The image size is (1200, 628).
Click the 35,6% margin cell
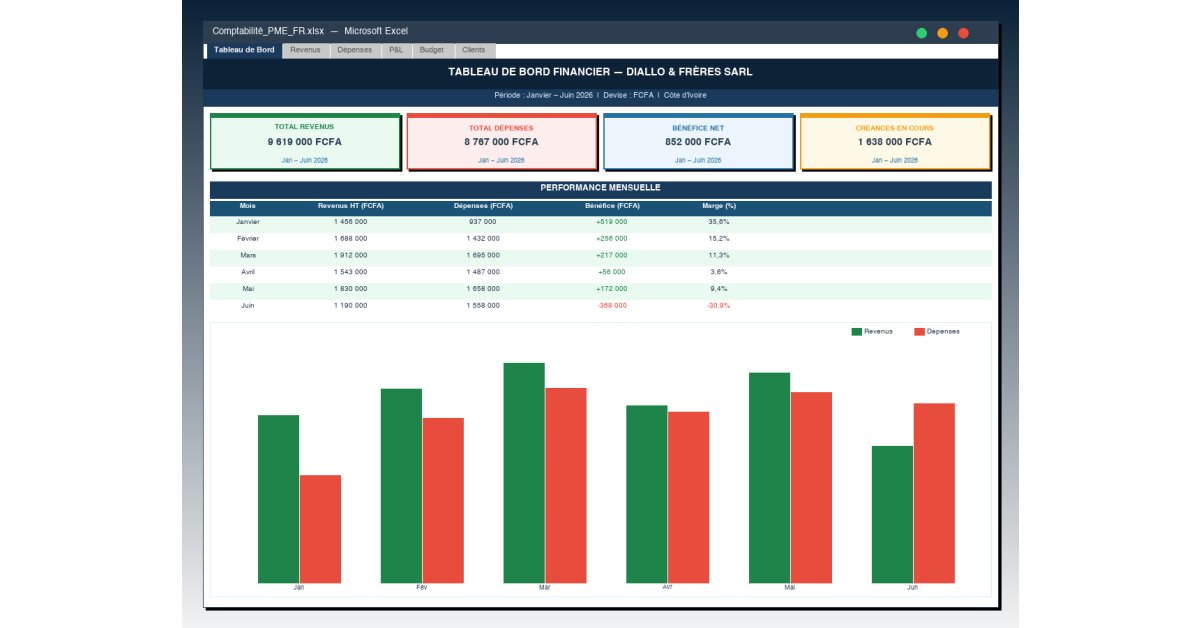point(719,222)
